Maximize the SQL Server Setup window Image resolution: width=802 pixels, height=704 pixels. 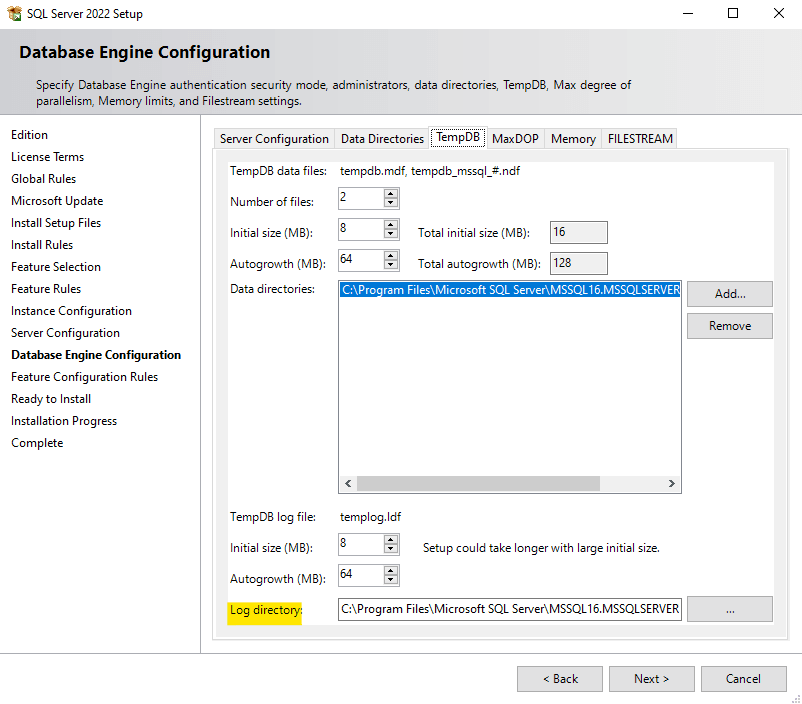coord(733,14)
